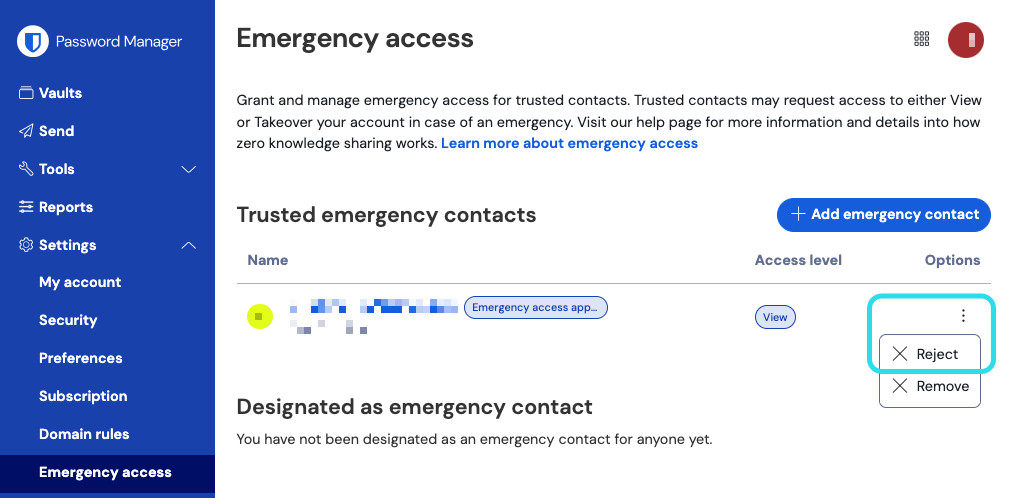This screenshot has width=1012, height=498.
Task: Collapse the Settings submenu chevron
Action: [x=188, y=245]
